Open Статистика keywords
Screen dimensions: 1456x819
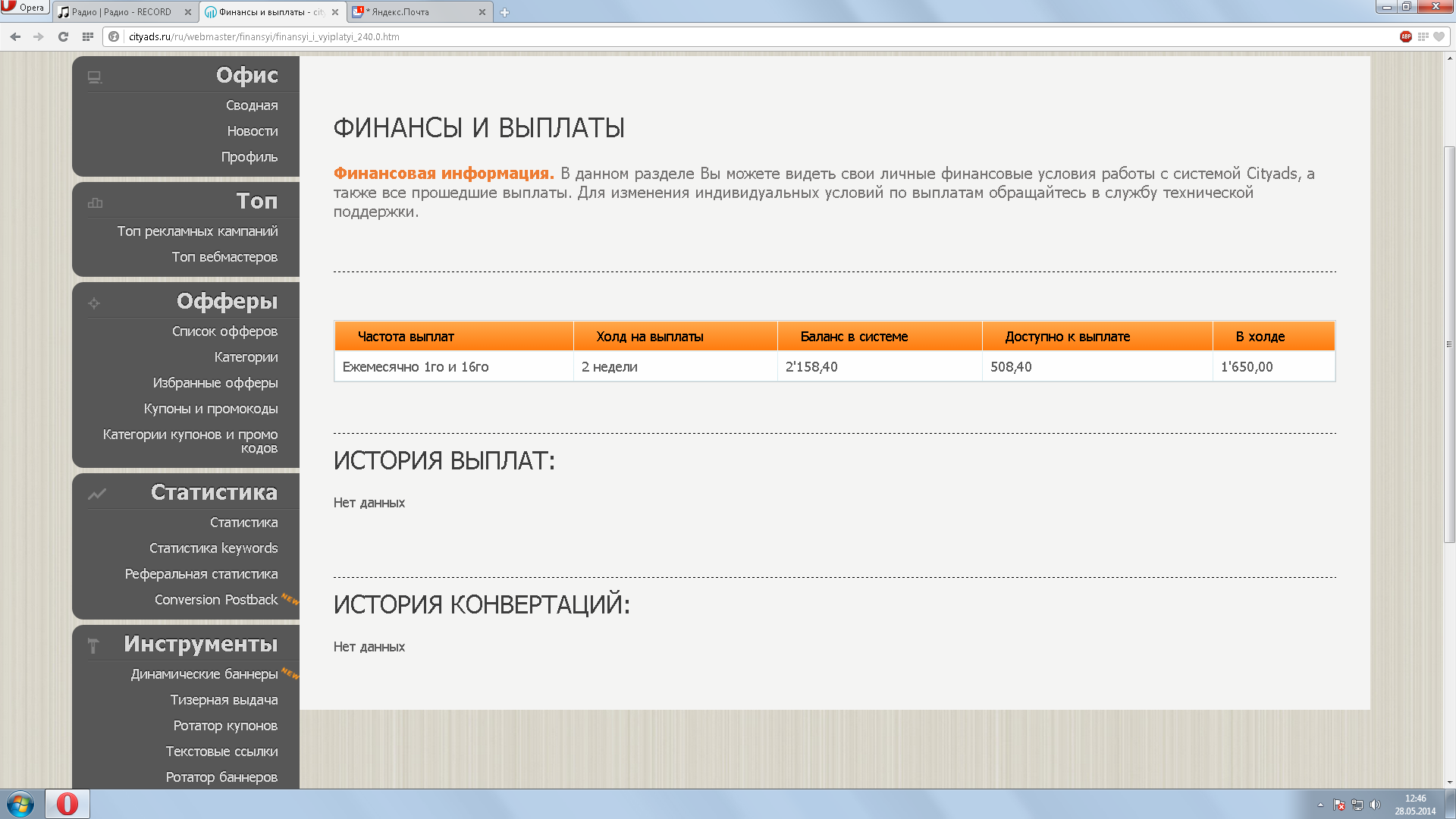[213, 548]
